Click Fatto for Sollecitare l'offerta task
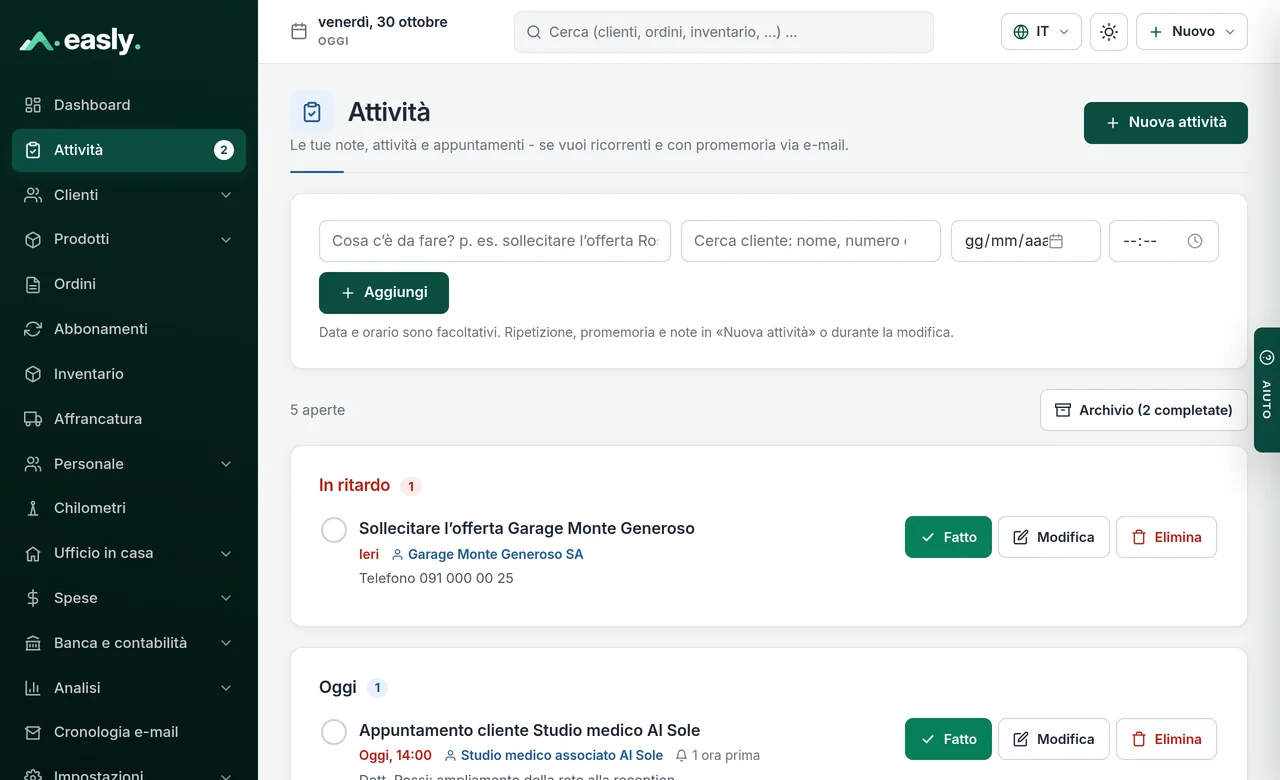The height and width of the screenshot is (780, 1280). tap(948, 537)
